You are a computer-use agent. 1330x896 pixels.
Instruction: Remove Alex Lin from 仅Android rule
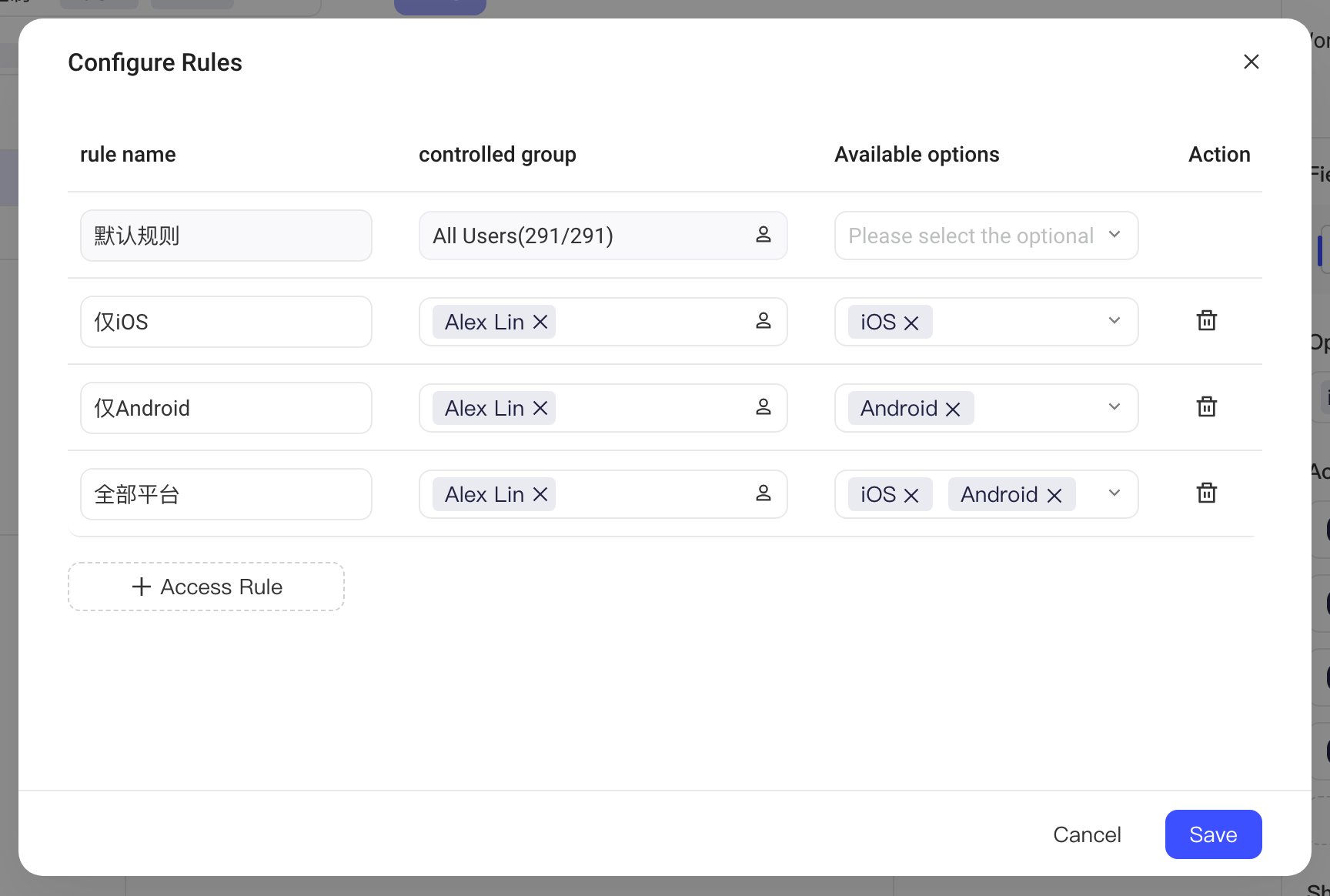pyautogui.click(x=540, y=408)
